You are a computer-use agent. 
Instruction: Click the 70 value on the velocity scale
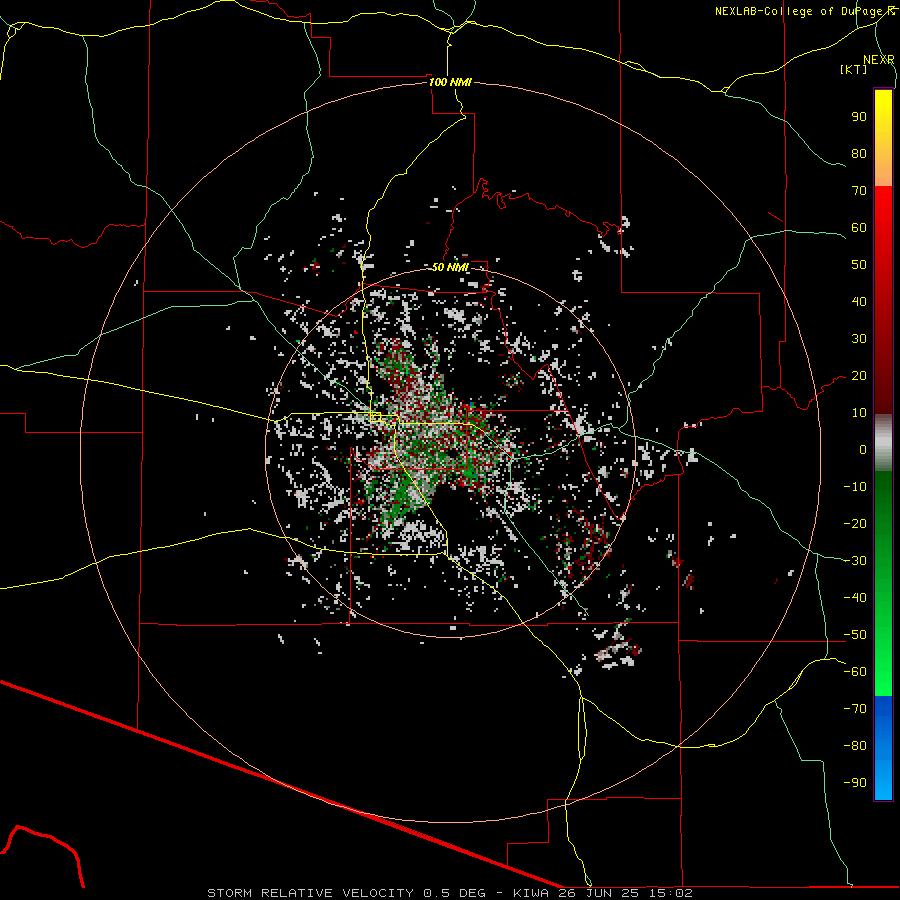[859, 191]
